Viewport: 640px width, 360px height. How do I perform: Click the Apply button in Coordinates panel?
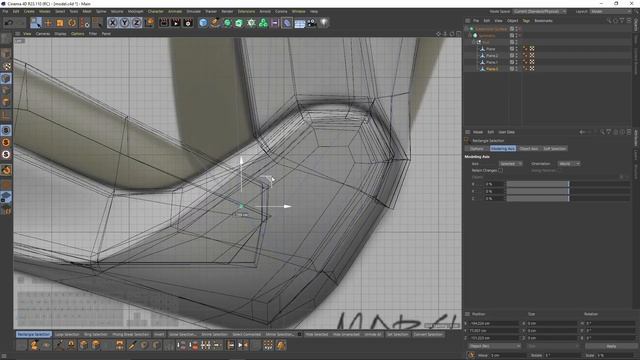click(611, 346)
